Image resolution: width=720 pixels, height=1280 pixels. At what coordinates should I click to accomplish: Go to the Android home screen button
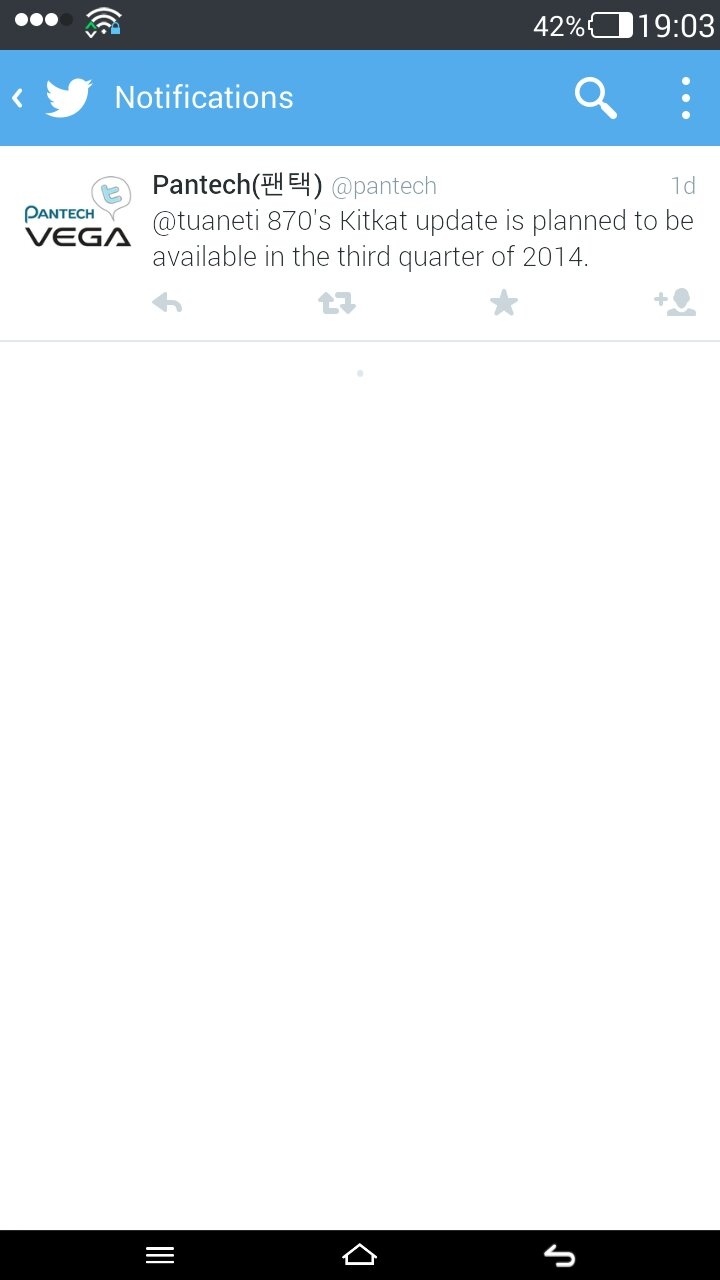[x=359, y=1255]
